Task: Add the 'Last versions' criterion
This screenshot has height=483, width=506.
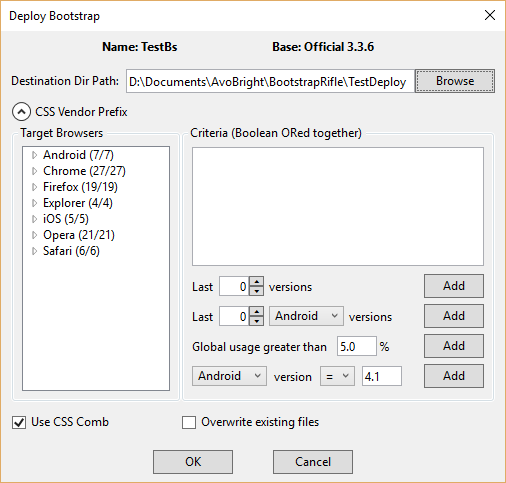Action: (454, 286)
